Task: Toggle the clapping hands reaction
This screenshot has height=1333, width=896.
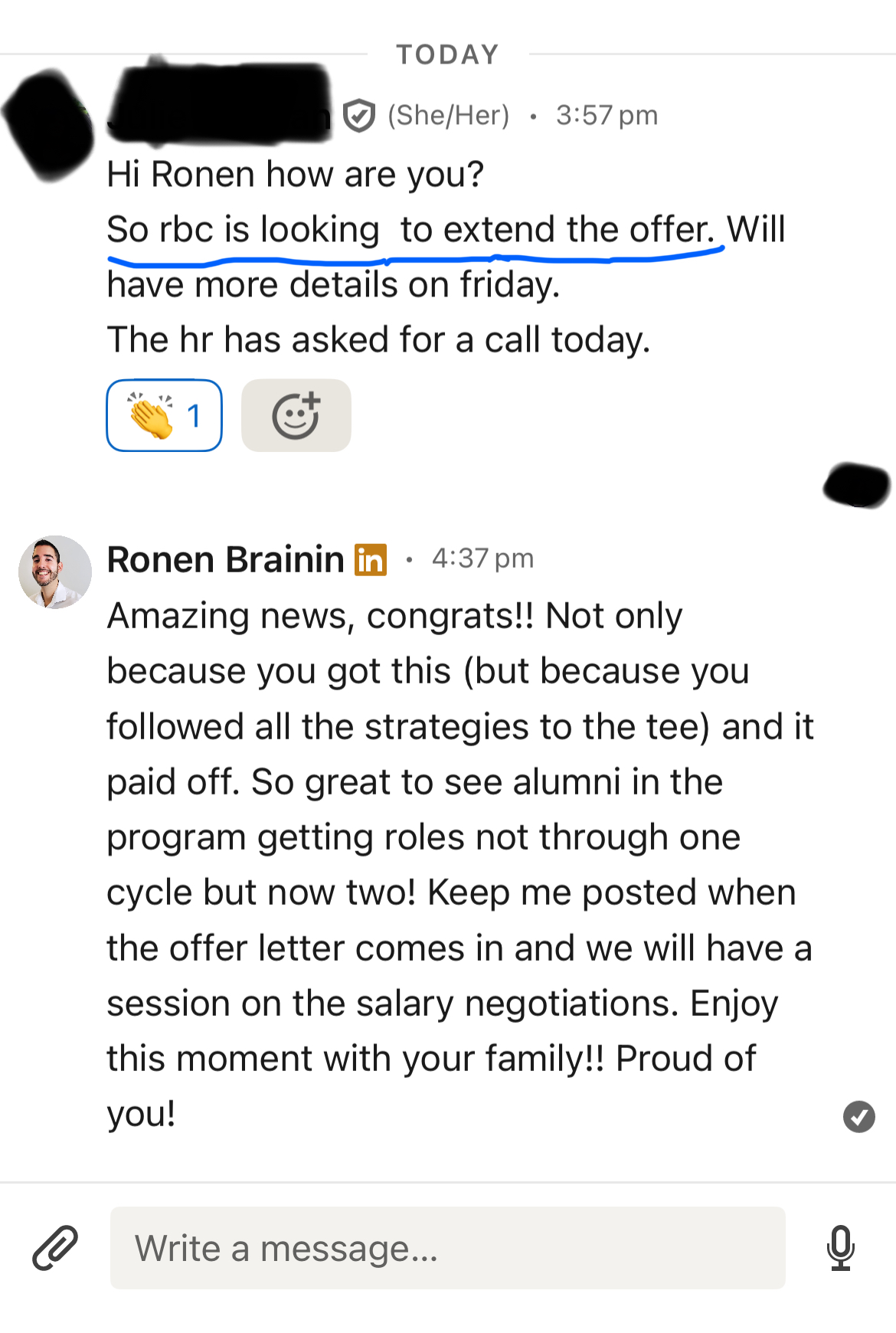Action: click(164, 416)
